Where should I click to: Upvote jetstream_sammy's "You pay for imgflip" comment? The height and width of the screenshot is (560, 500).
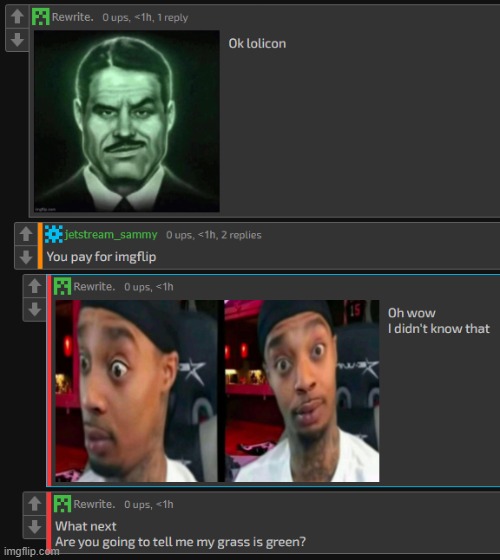click(x=26, y=234)
